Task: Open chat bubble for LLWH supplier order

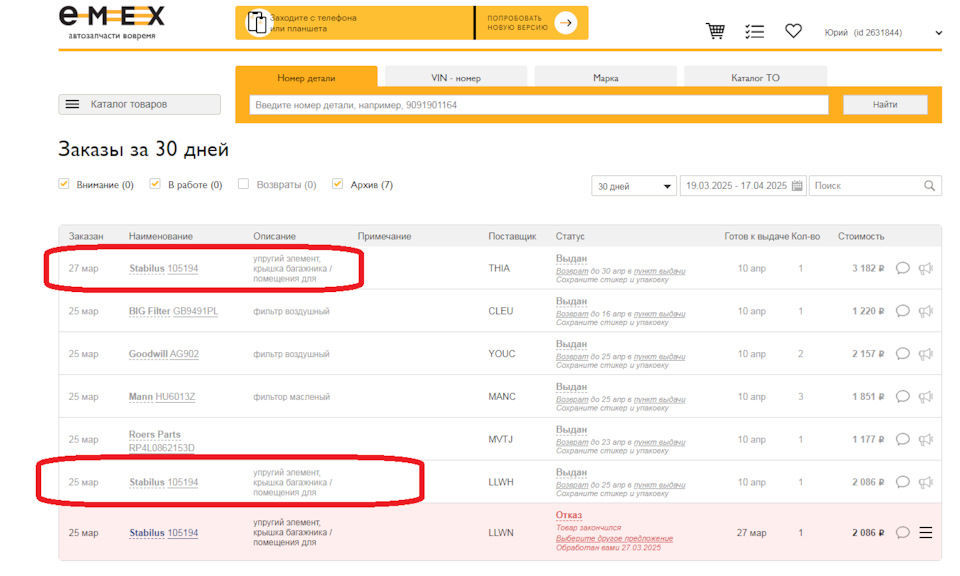Action: [902, 482]
